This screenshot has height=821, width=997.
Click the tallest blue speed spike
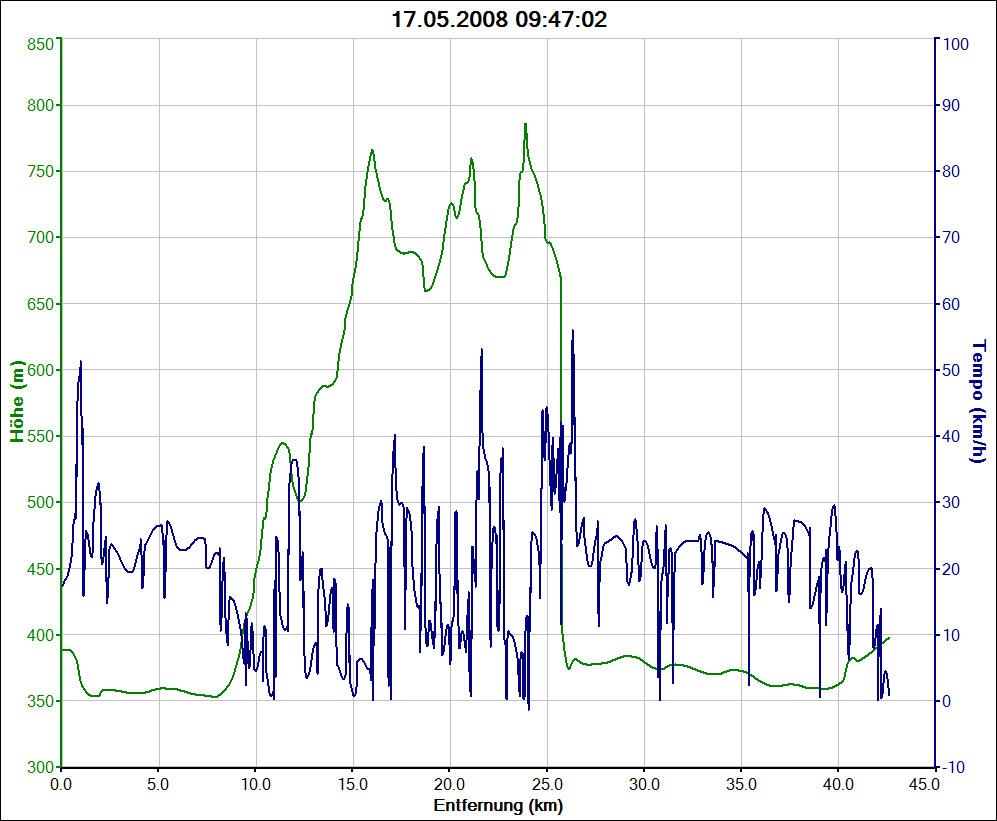[x=573, y=331]
